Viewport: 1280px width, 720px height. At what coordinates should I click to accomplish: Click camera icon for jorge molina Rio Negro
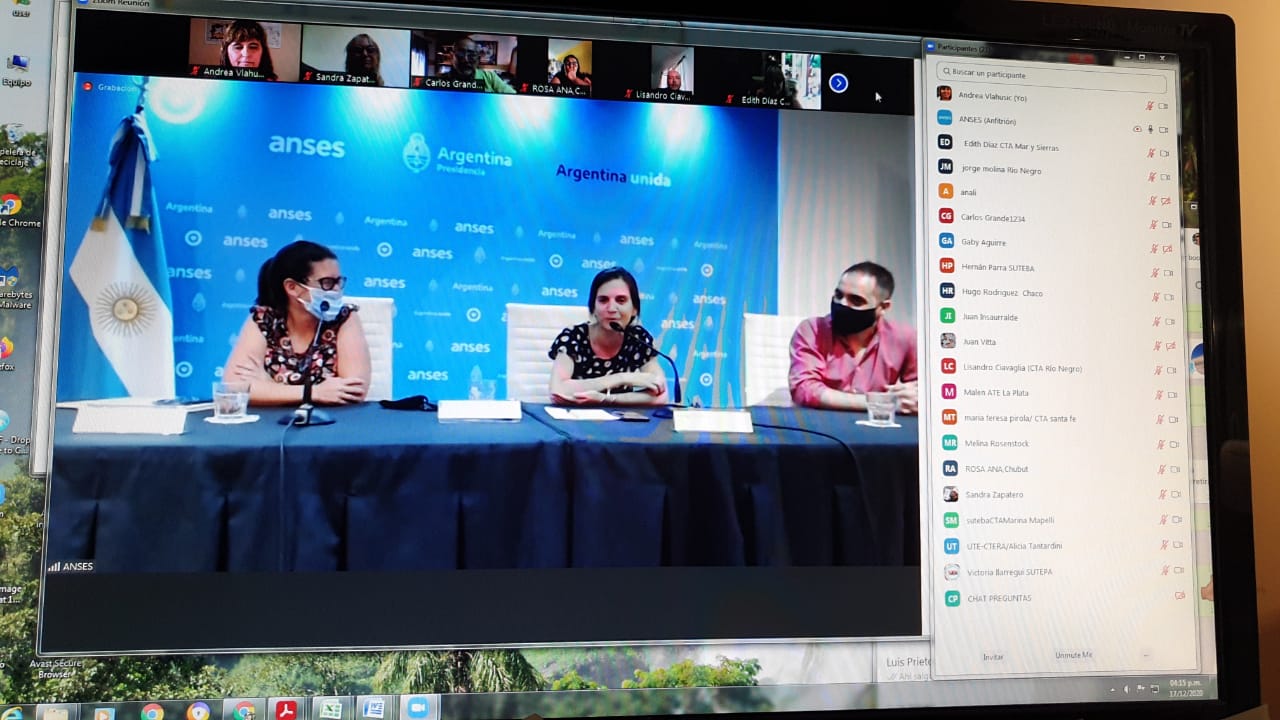click(x=1165, y=177)
